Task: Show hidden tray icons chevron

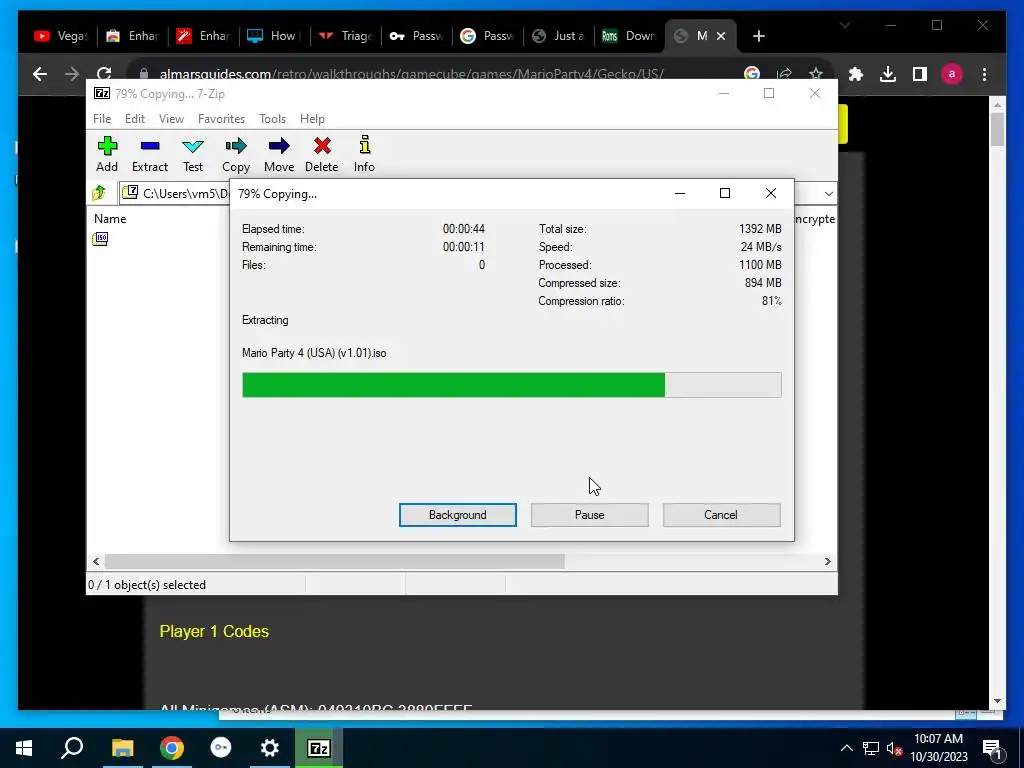Action: coord(846,748)
